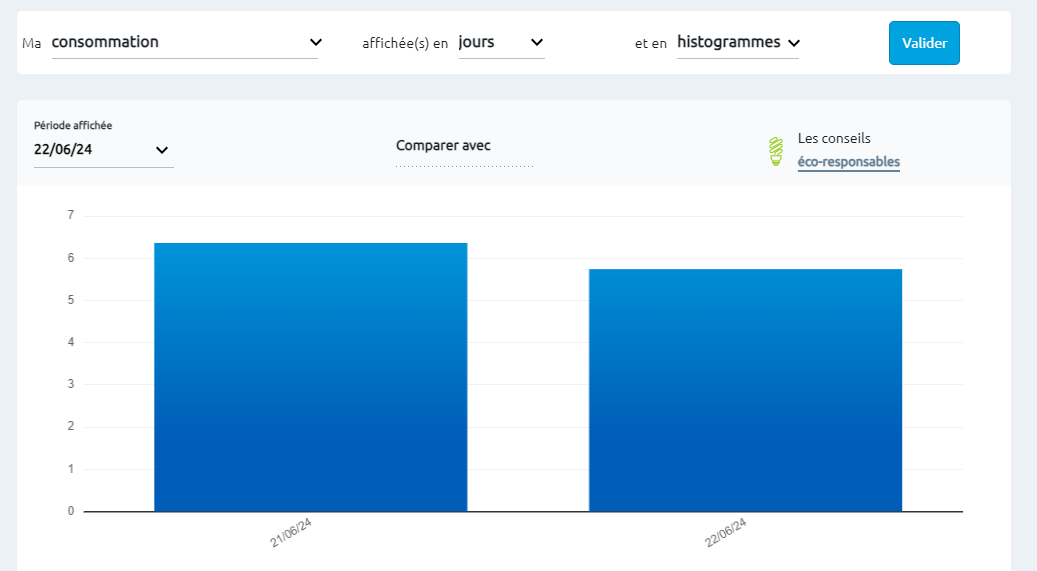Click the chevron arrow beside date 22/06/24

click(162, 150)
